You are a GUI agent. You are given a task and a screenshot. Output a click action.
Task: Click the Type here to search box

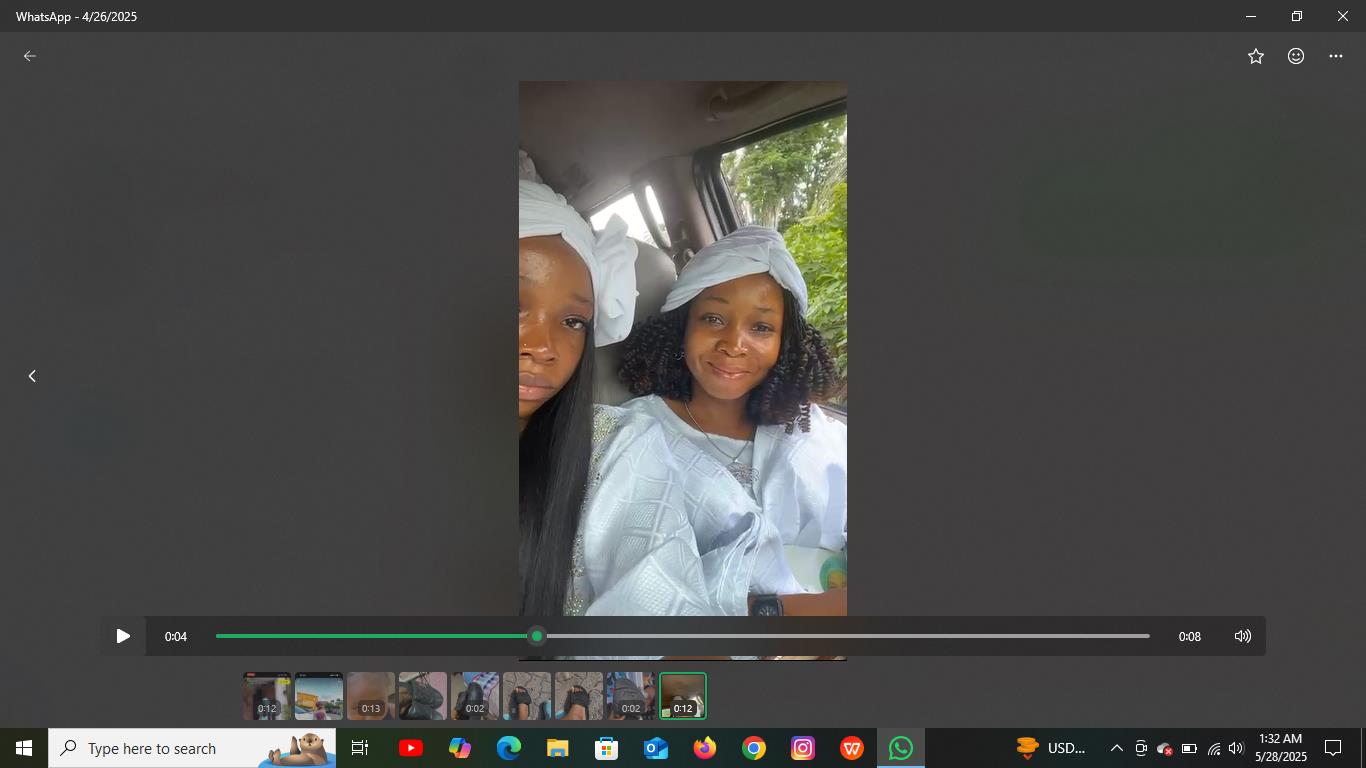pos(170,748)
